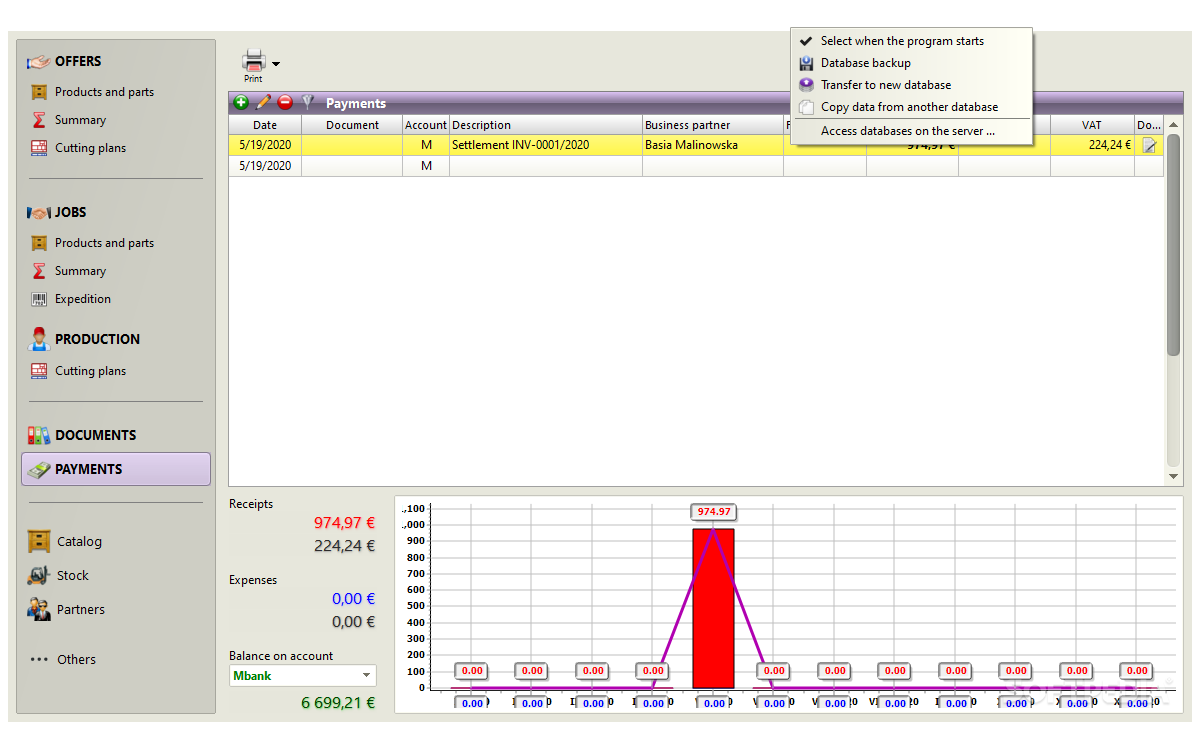Image resolution: width=1200 pixels, height=730 pixels.
Task: Click the DOCUMENTS binders icon
Action: (x=39, y=435)
